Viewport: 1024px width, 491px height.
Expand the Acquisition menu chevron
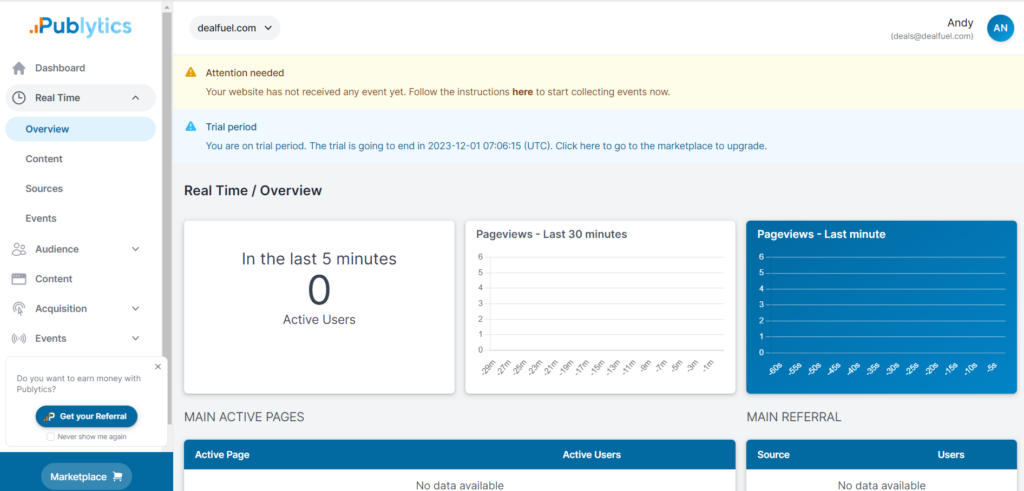[x=136, y=309]
